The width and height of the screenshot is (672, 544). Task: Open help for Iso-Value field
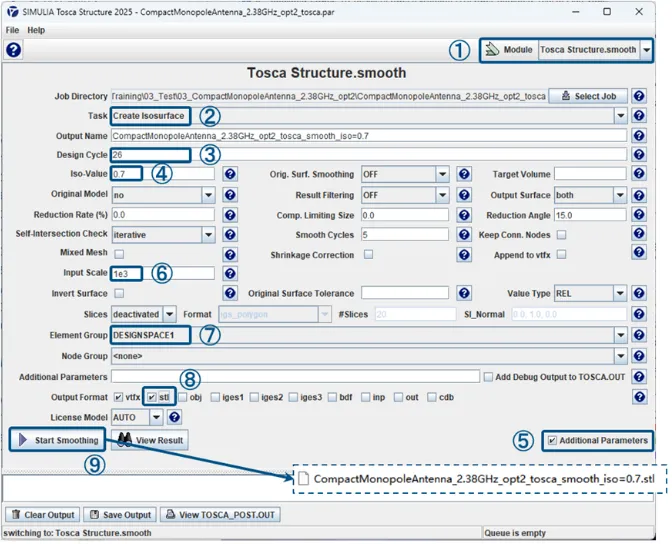(230, 174)
